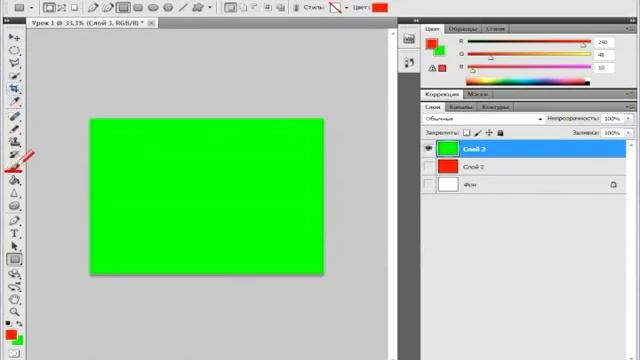This screenshot has width=640, height=360.
Task: Select the Path Selection arrow tool
Action: pyautogui.click(x=14, y=247)
